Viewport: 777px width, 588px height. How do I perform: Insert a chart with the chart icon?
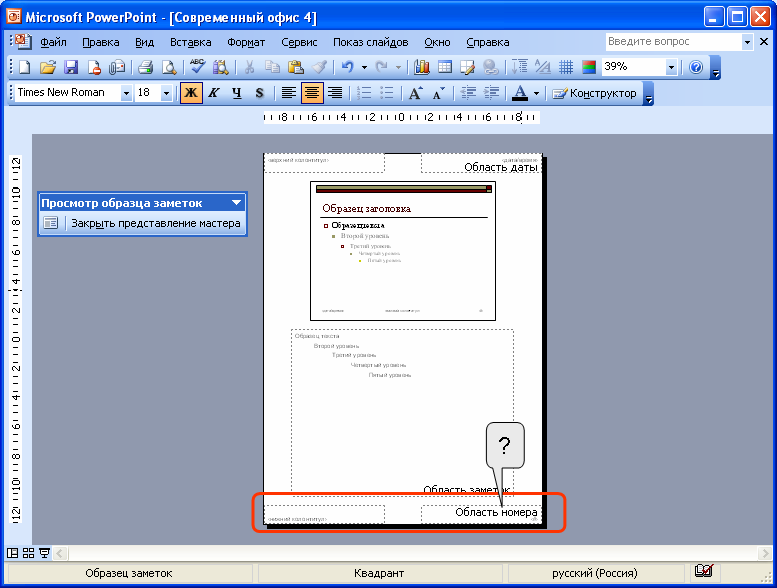(422, 67)
